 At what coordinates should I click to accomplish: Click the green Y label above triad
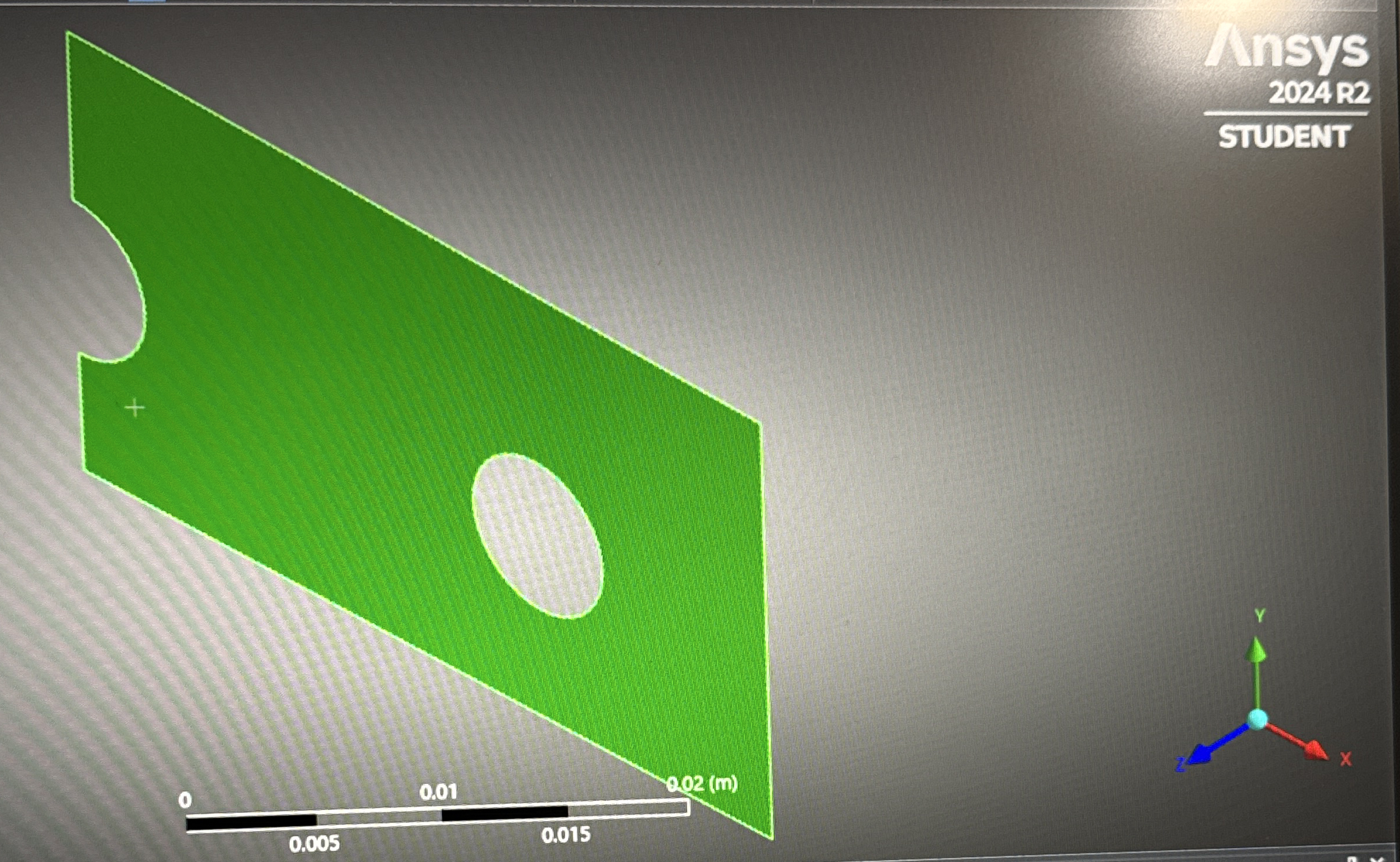tap(1260, 615)
